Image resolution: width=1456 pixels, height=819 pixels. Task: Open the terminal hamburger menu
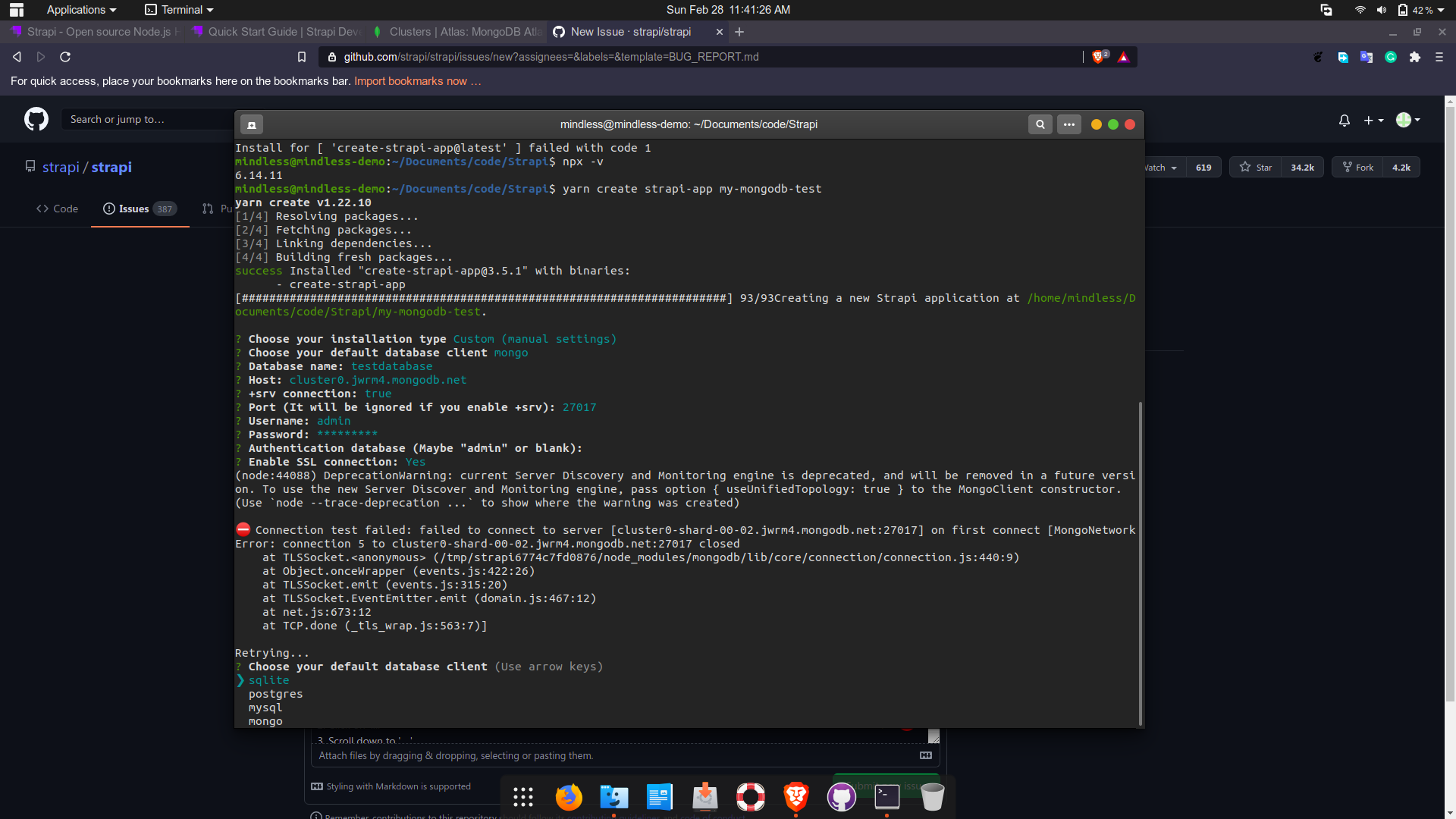[x=1068, y=124]
